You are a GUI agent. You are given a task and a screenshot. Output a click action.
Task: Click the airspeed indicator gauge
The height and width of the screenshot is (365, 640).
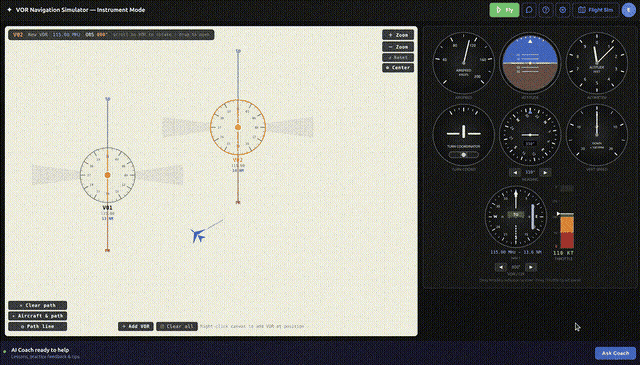pyautogui.click(x=464, y=63)
